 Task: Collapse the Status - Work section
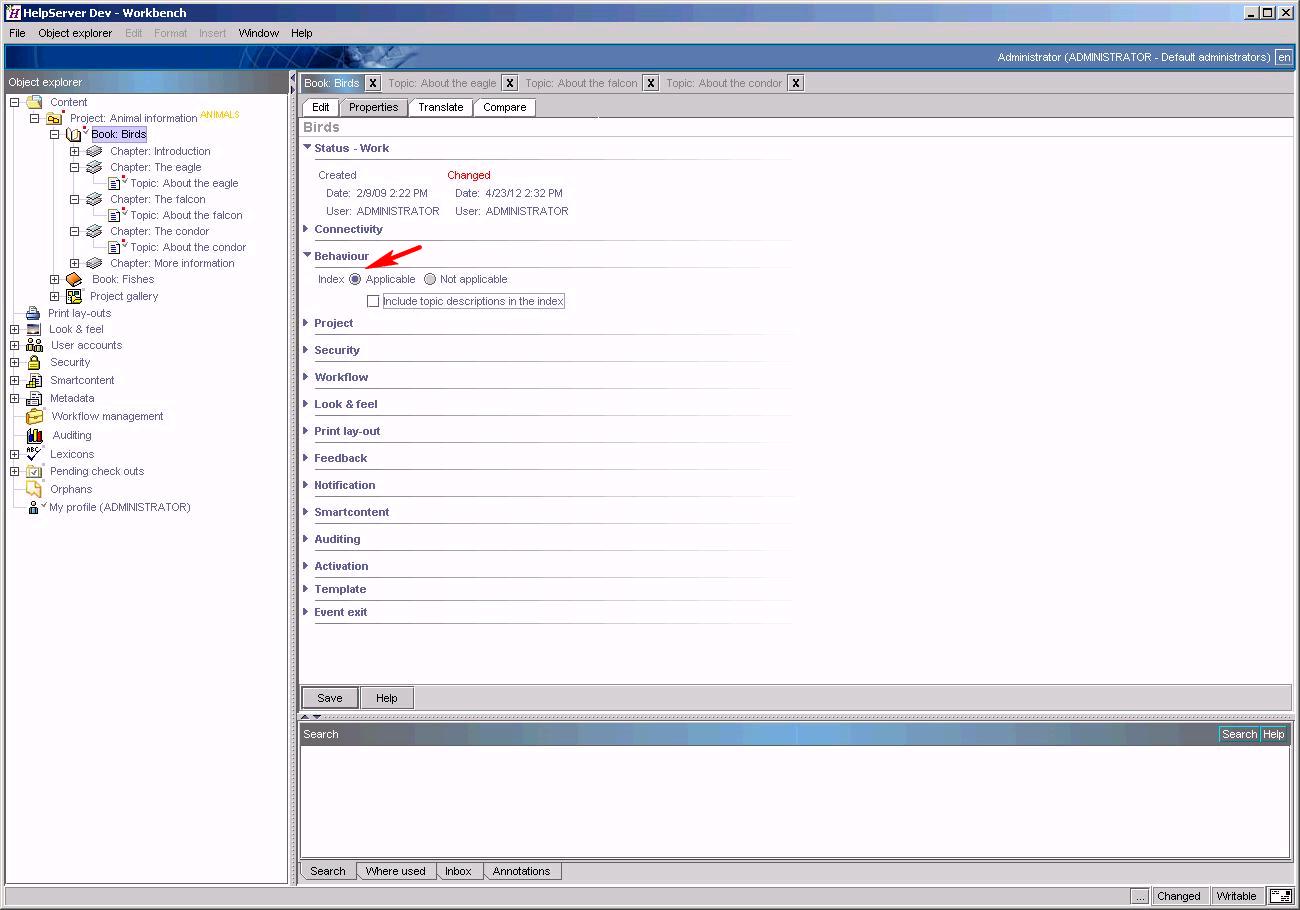click(307, 148)
